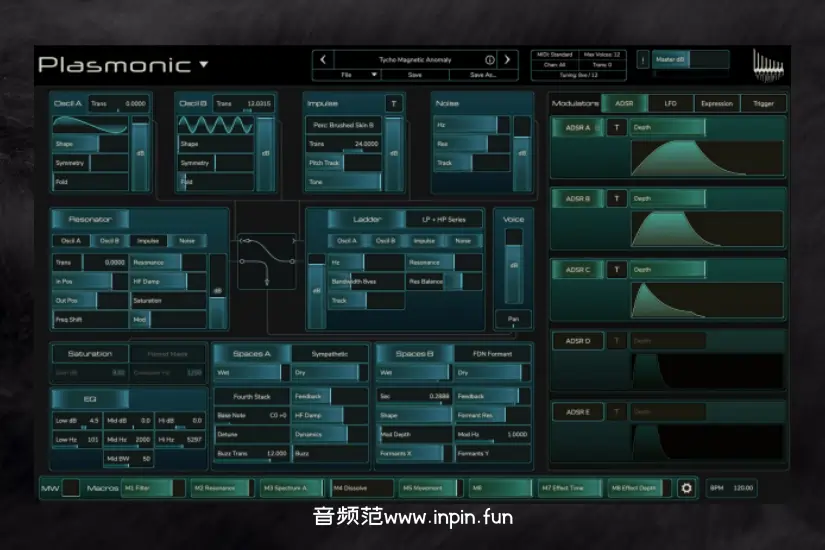Click Max Voices: 12 setting
This screenshot has height=550, width=825.
[602, 55]
